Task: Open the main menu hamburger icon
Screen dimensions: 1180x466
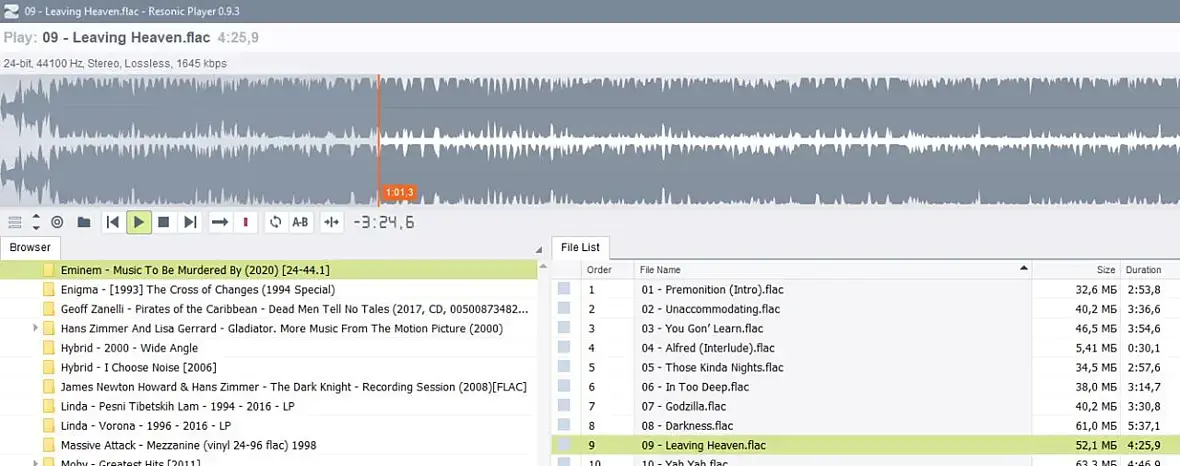Action: tap(14, 222)
